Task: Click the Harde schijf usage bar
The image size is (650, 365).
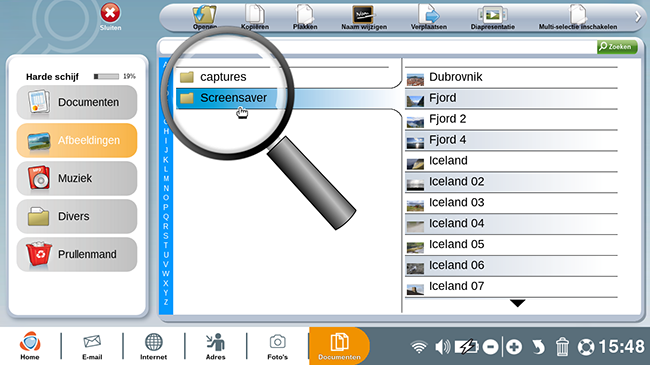Action: pos(106,76)
